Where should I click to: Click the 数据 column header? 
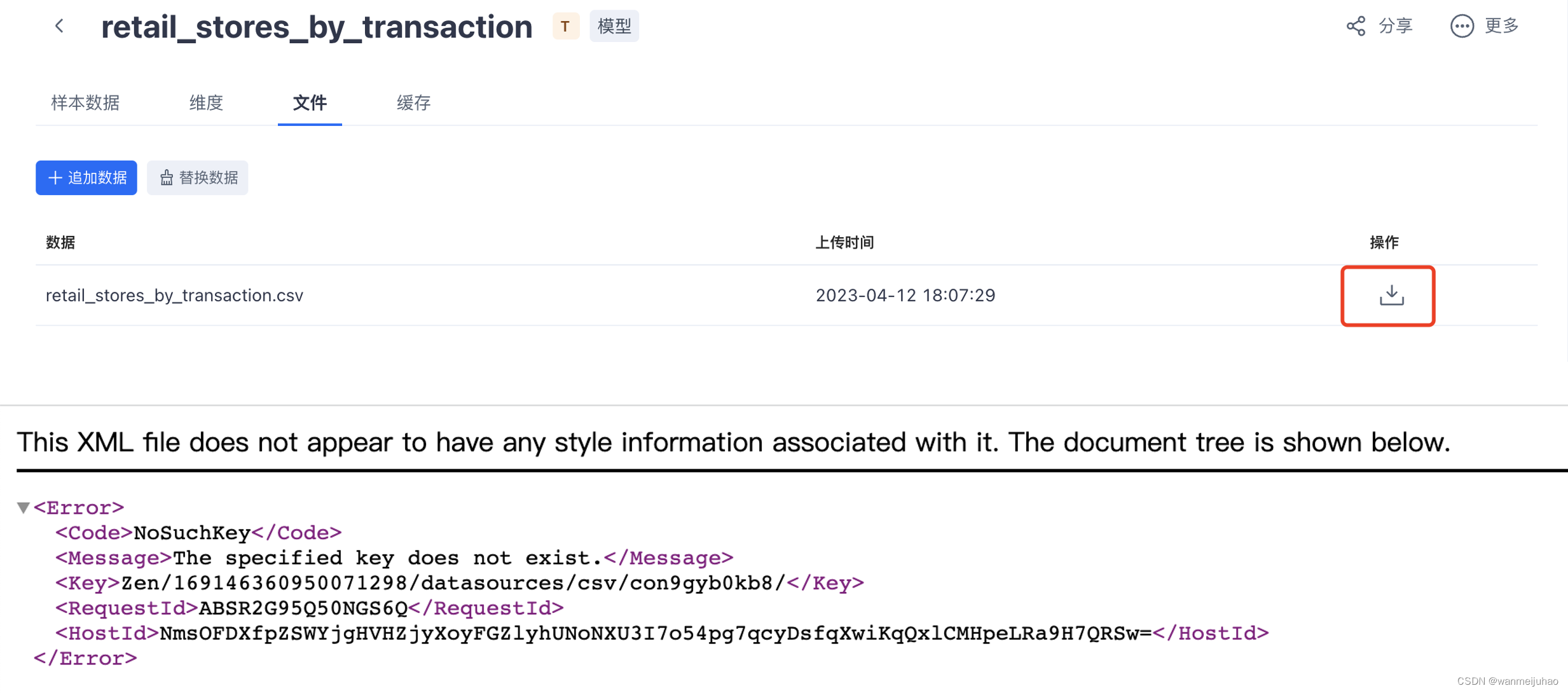60,242
